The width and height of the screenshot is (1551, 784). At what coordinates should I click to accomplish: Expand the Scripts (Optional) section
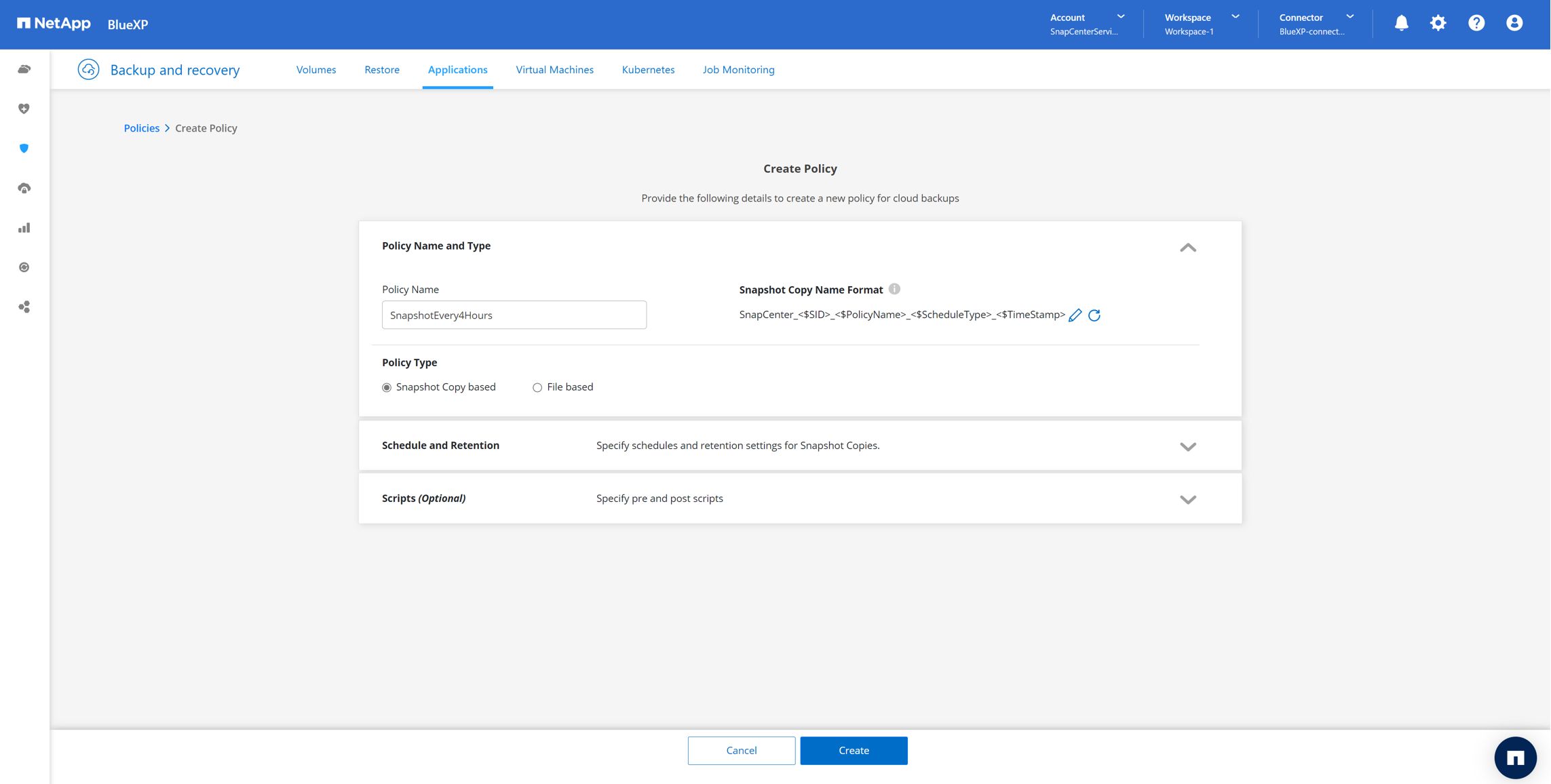point(1187,499)
